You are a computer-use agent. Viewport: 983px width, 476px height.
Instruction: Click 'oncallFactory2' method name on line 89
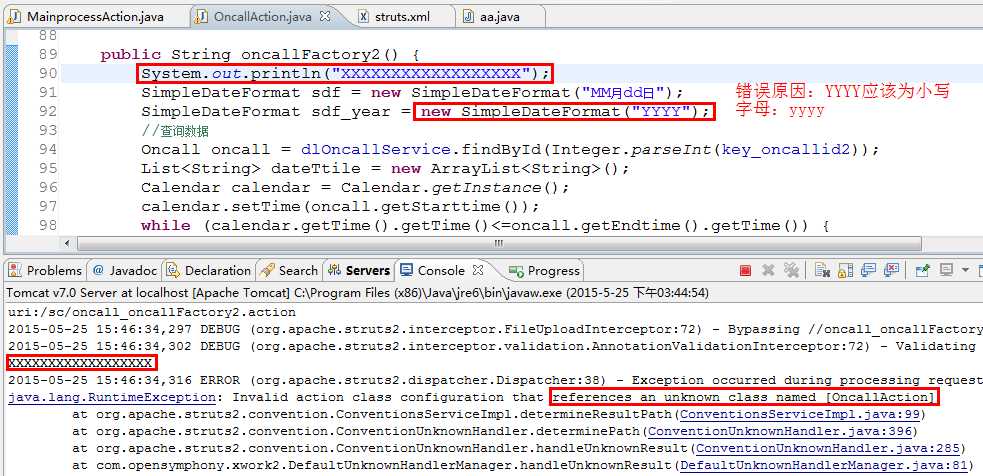[x=312, y=55]
